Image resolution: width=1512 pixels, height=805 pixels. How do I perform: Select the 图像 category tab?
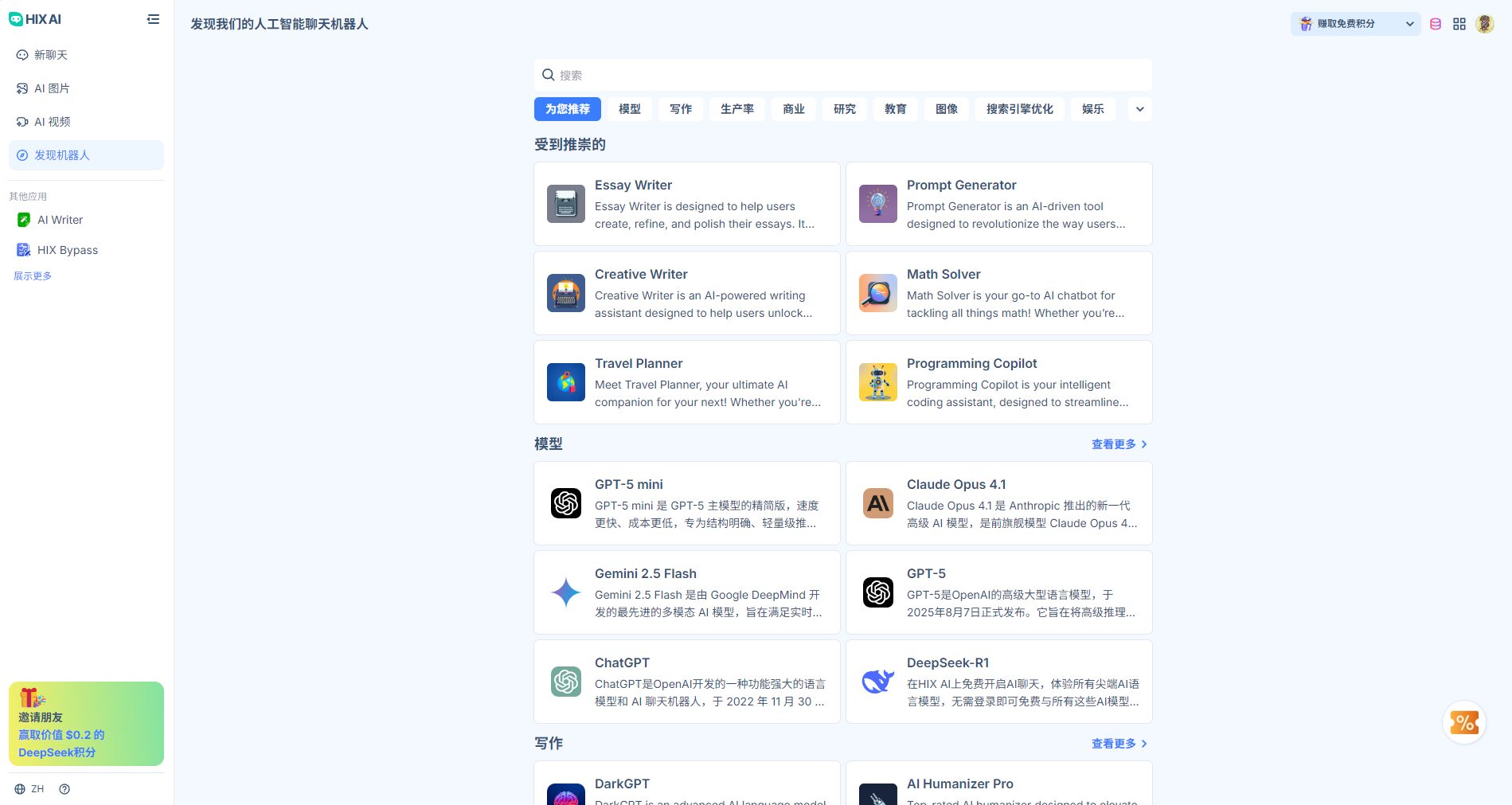(947, 109)
